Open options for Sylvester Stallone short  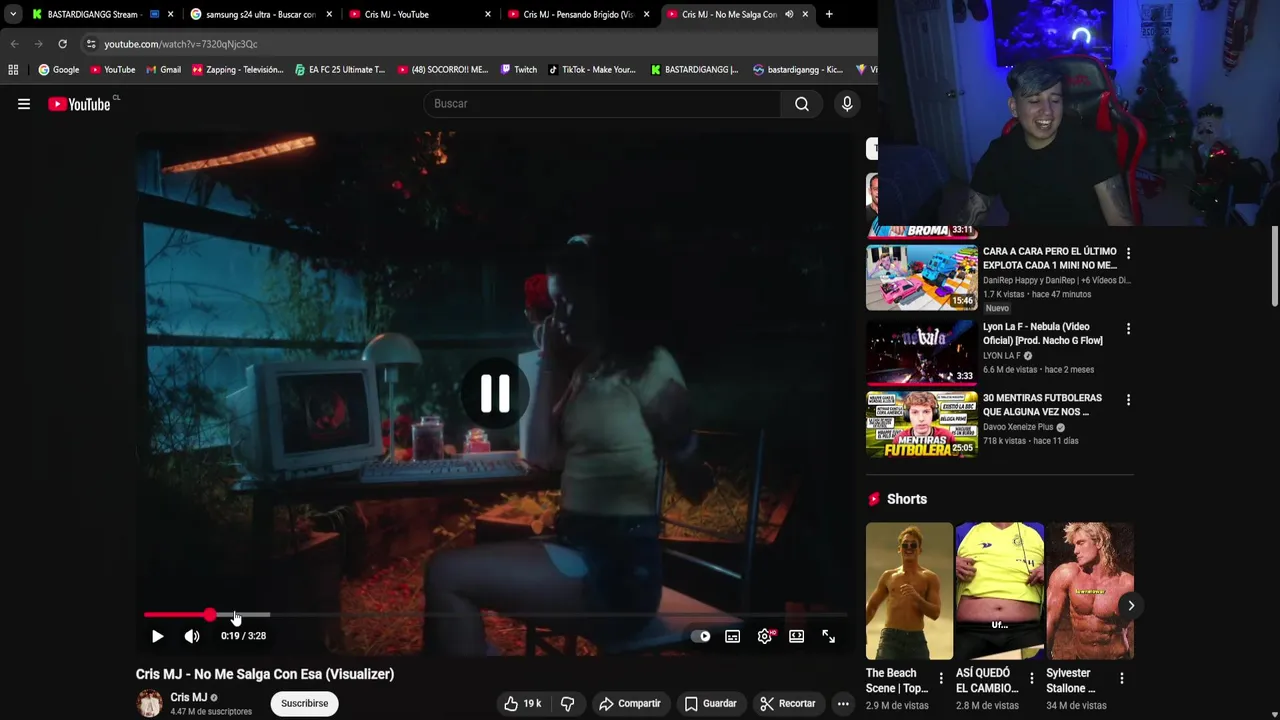[1122, 678]
